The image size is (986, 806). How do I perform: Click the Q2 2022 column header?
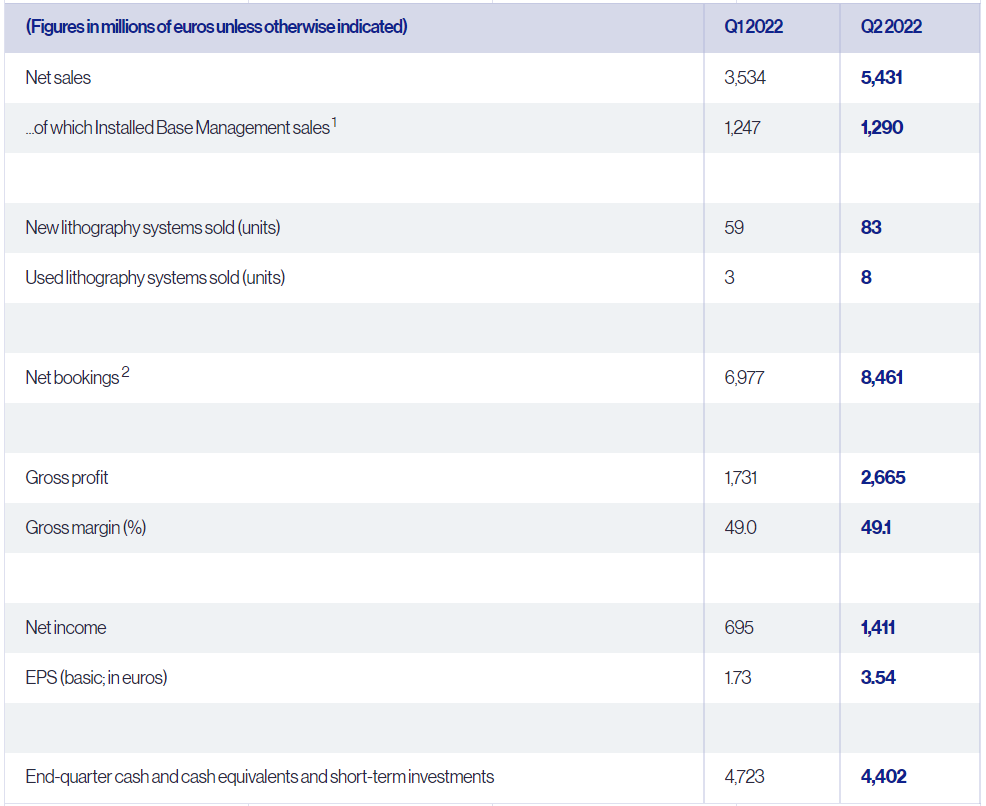point(890,27)
